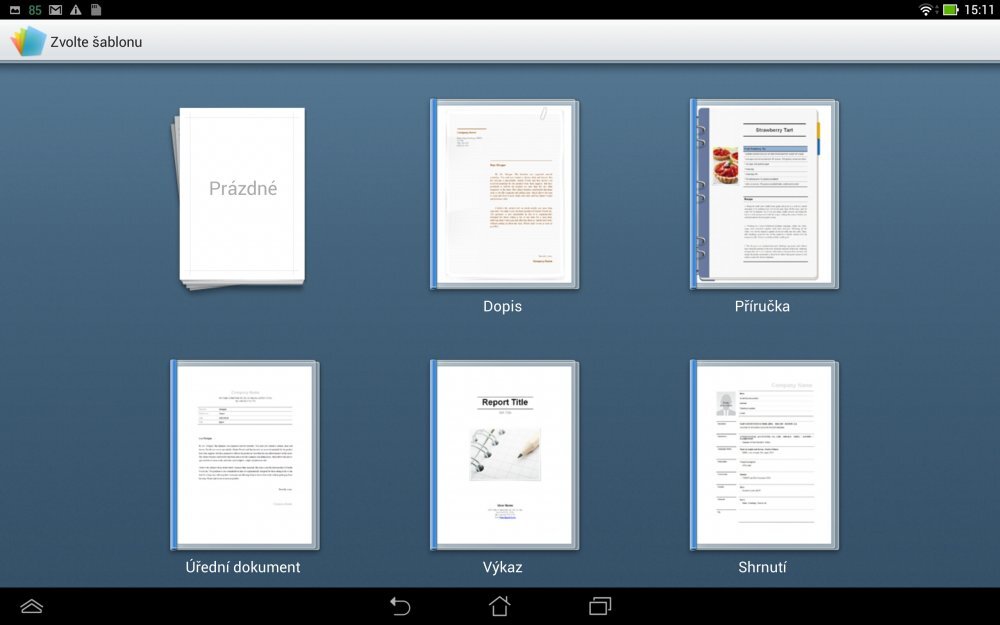
Task: Choose the Strawberry Tart Příručka thumbnail
Action: pyautogui.click(x=763, y=194)
